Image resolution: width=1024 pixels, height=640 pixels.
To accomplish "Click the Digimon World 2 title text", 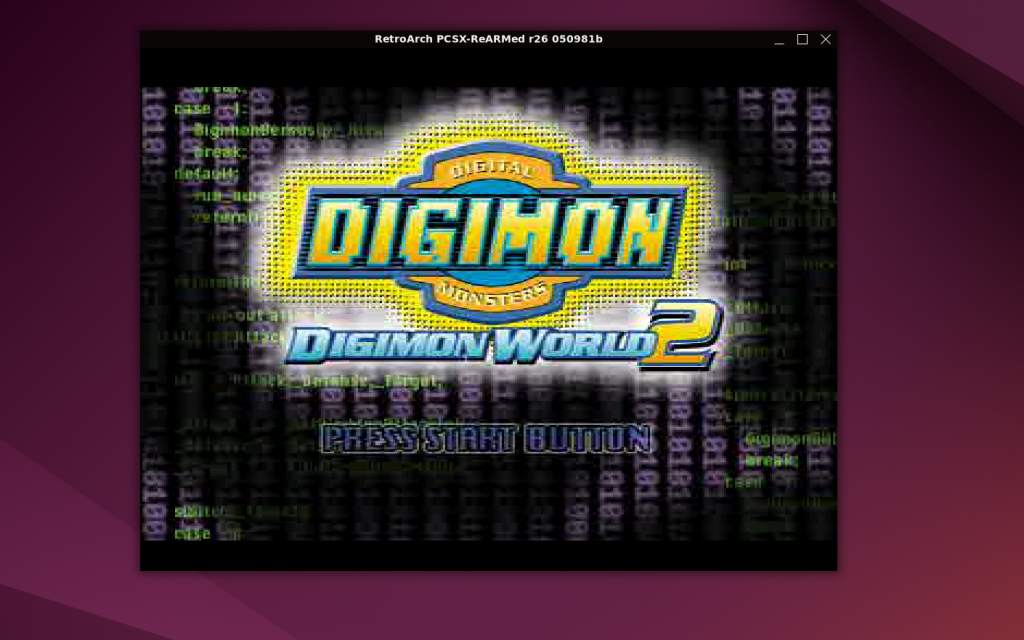I will pos(504,338).
